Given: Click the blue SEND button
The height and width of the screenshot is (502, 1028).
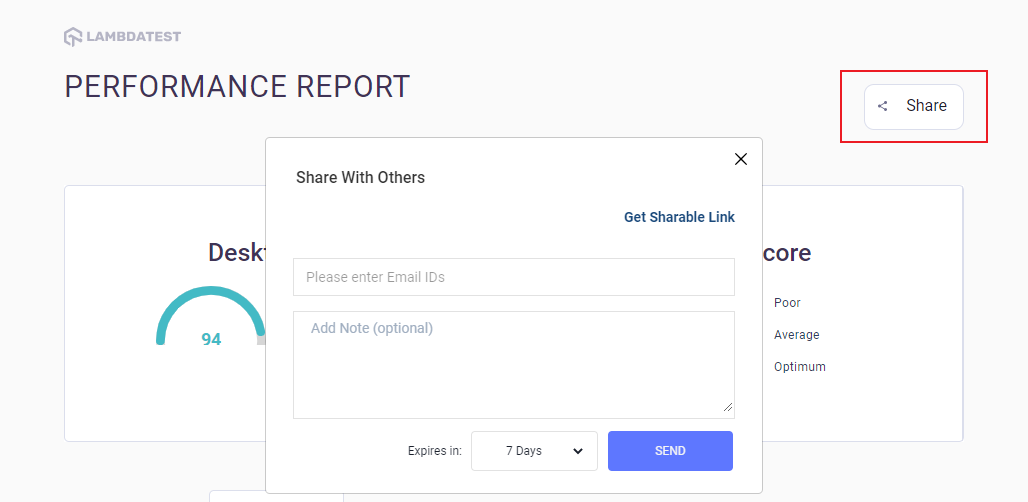Looking at the screenshot, I should (670, 451).
